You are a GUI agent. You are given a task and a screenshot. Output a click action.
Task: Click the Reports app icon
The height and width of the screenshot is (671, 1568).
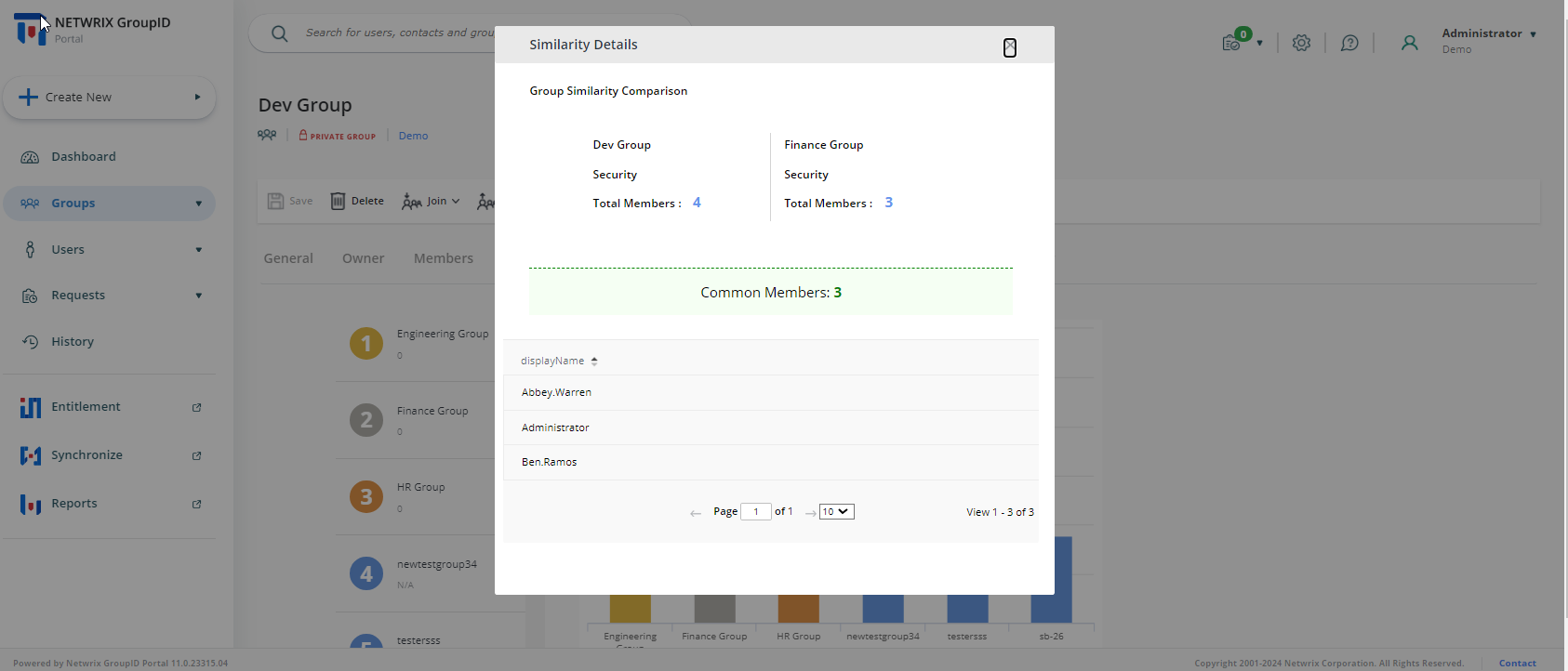click(31, 504)
